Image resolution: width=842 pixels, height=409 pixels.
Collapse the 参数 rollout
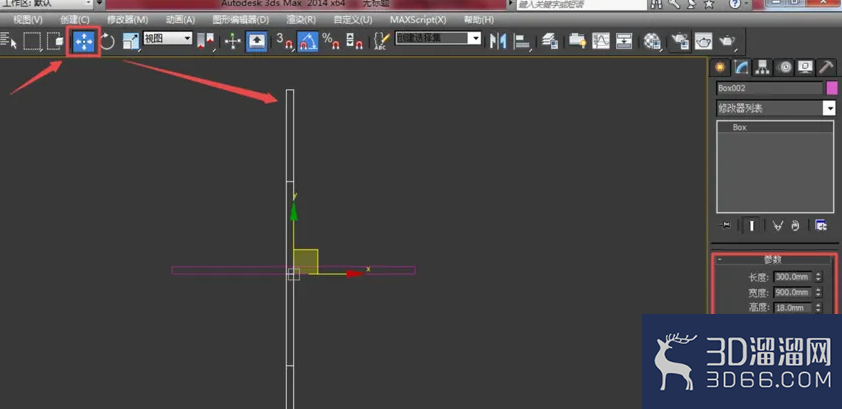775,260
